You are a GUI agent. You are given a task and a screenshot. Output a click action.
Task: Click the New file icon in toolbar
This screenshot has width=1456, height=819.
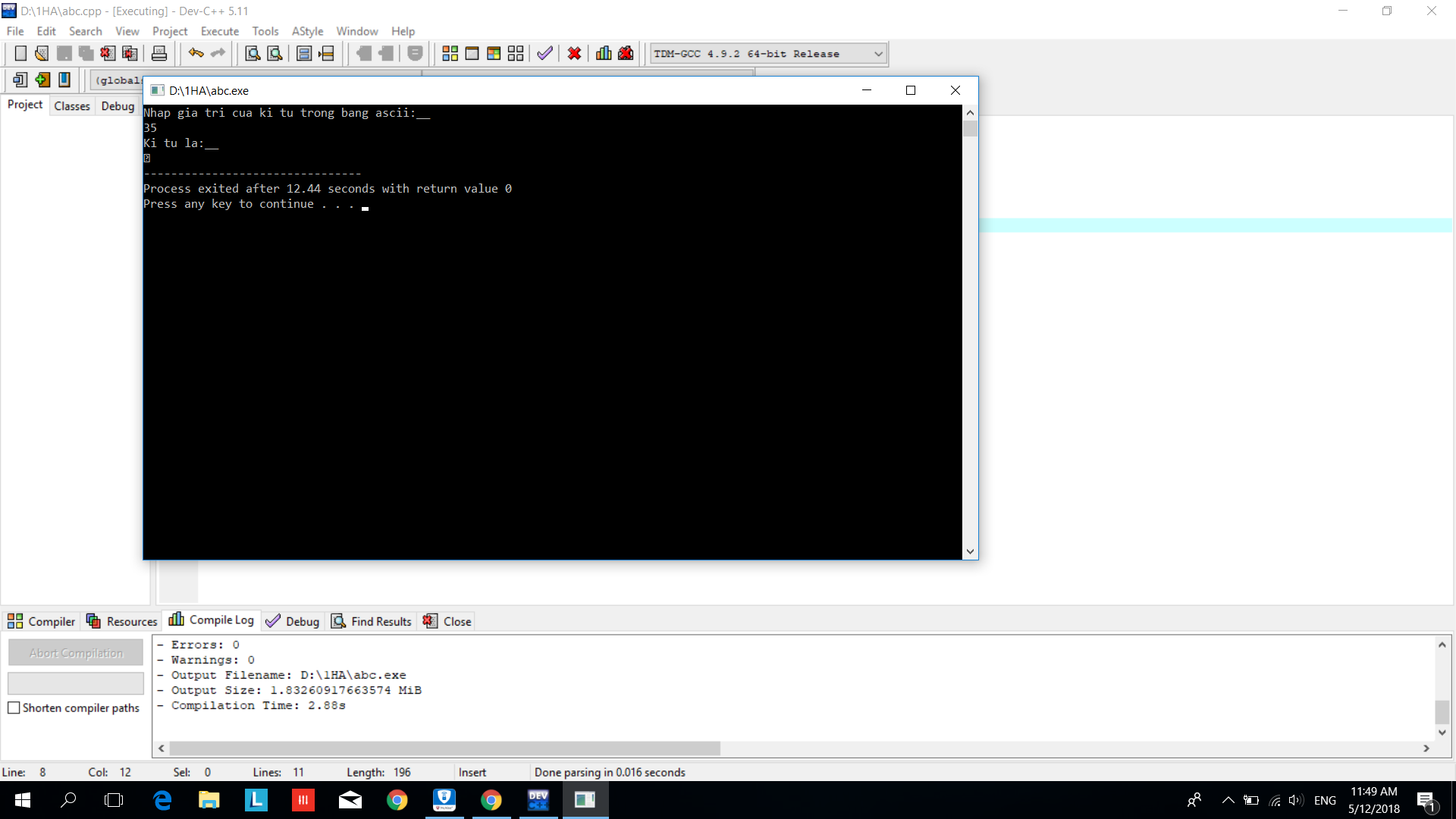(20, 53)
